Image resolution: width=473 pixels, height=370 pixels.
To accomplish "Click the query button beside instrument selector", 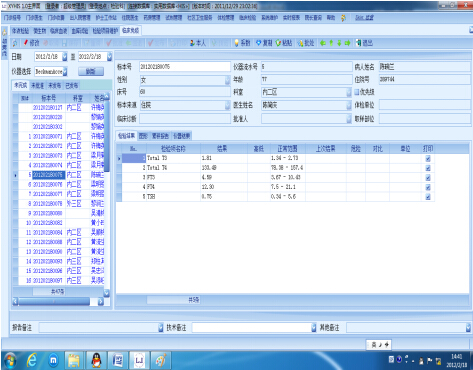I will click(x=91, y=71).
